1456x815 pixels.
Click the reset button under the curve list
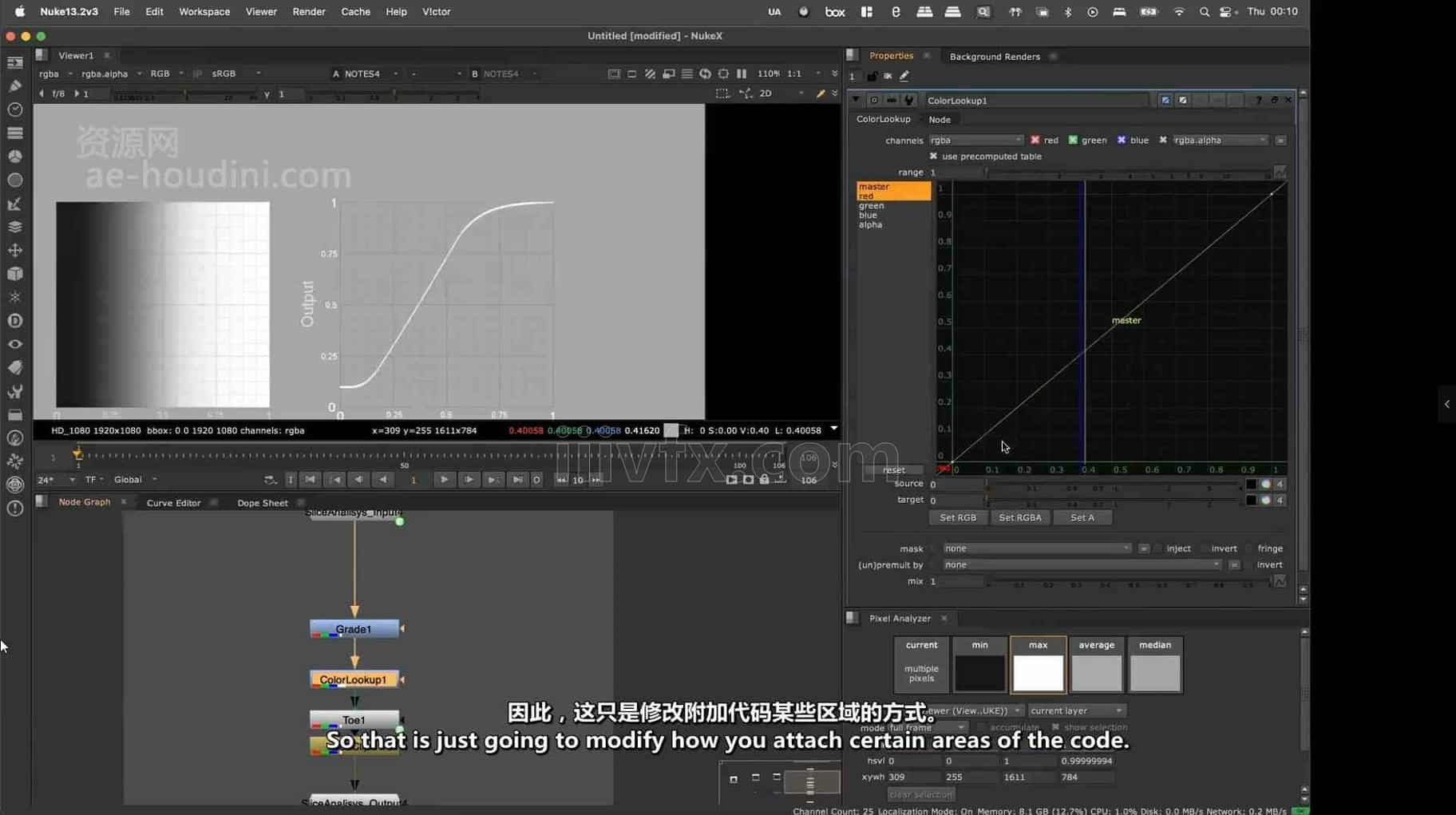click(x=893, y=470)
